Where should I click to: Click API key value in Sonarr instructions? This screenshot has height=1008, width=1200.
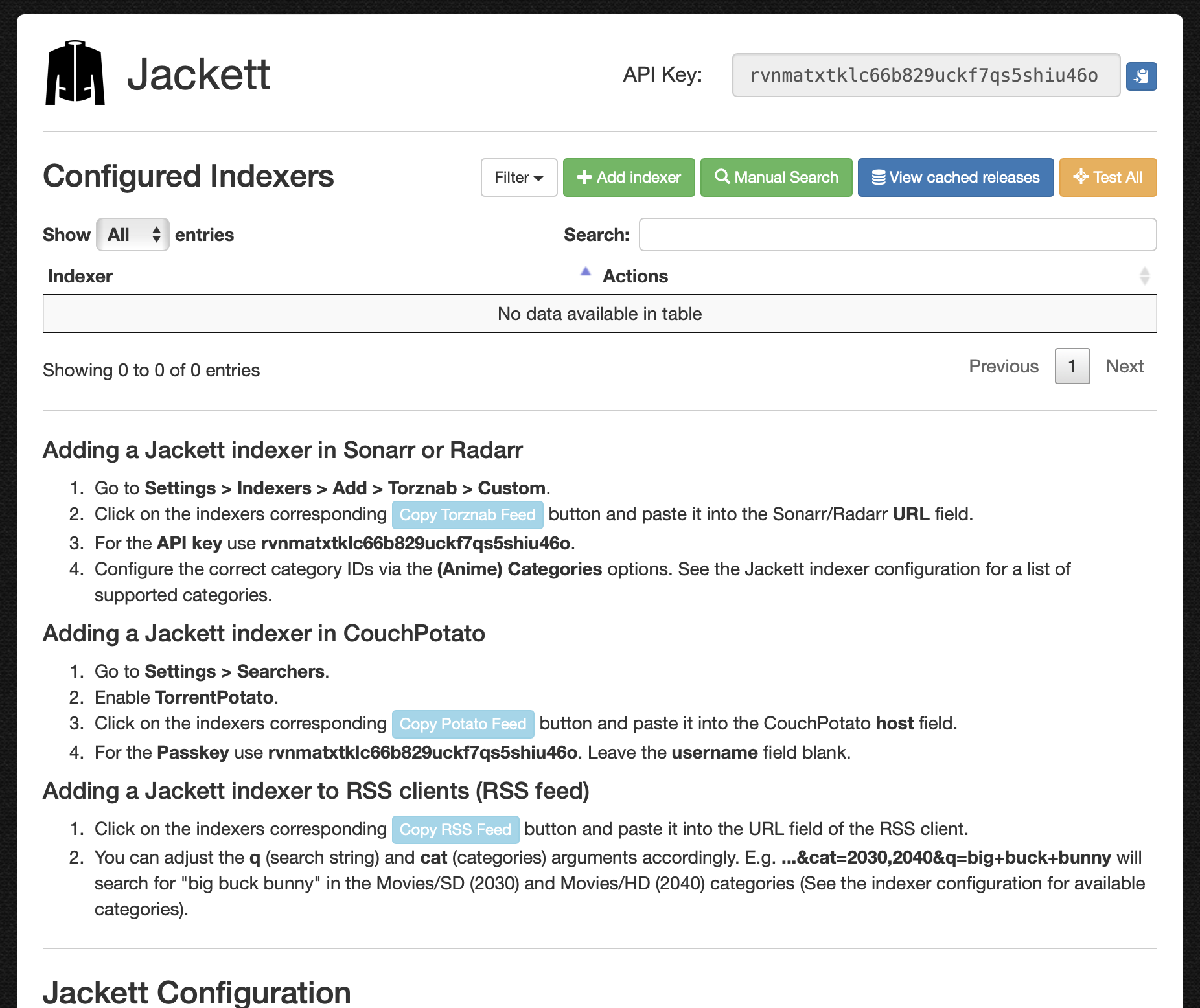pos(415,543)
